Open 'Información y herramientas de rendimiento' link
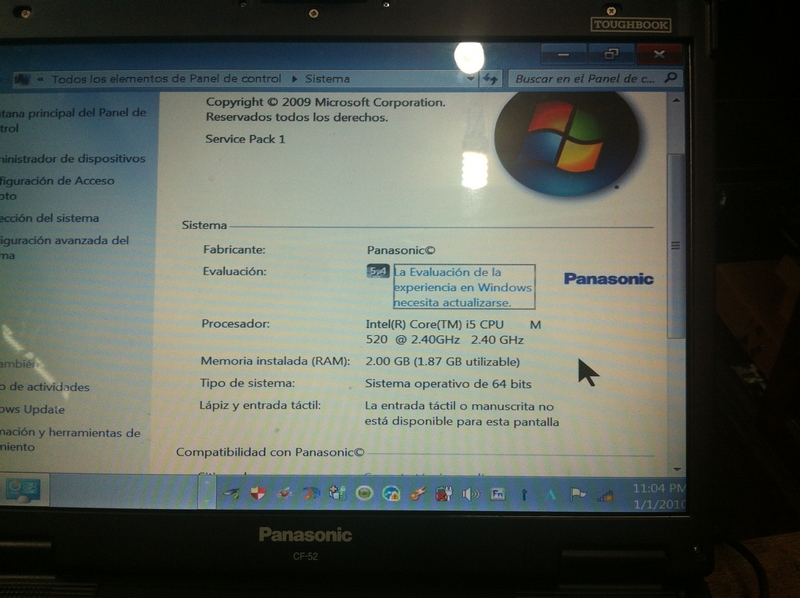 69,439
